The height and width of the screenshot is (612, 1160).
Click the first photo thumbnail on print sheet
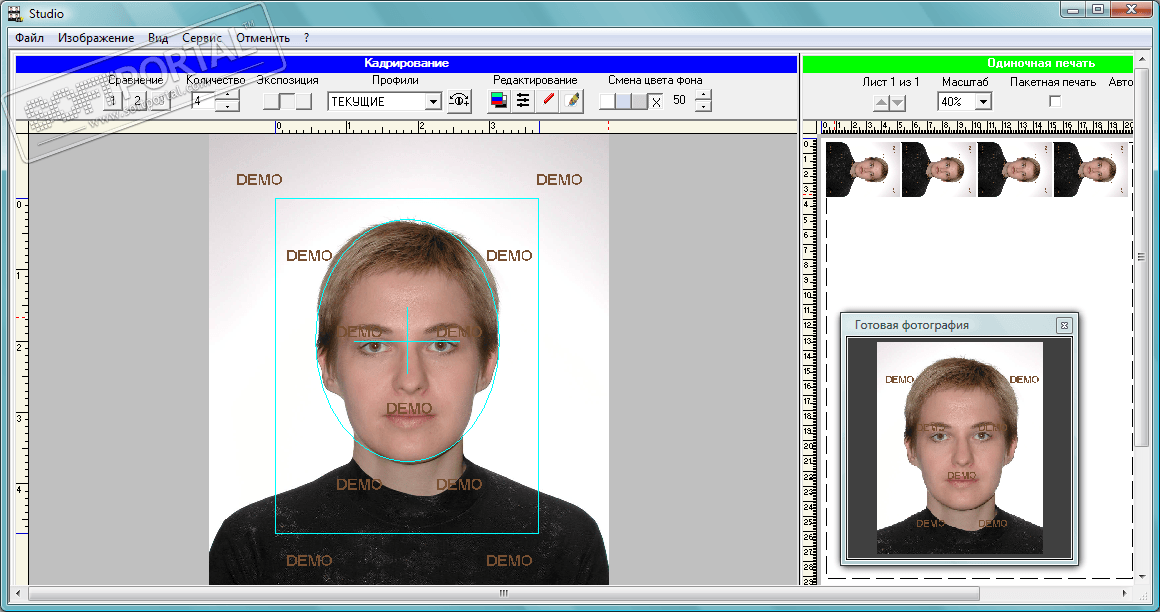(862, 168)
